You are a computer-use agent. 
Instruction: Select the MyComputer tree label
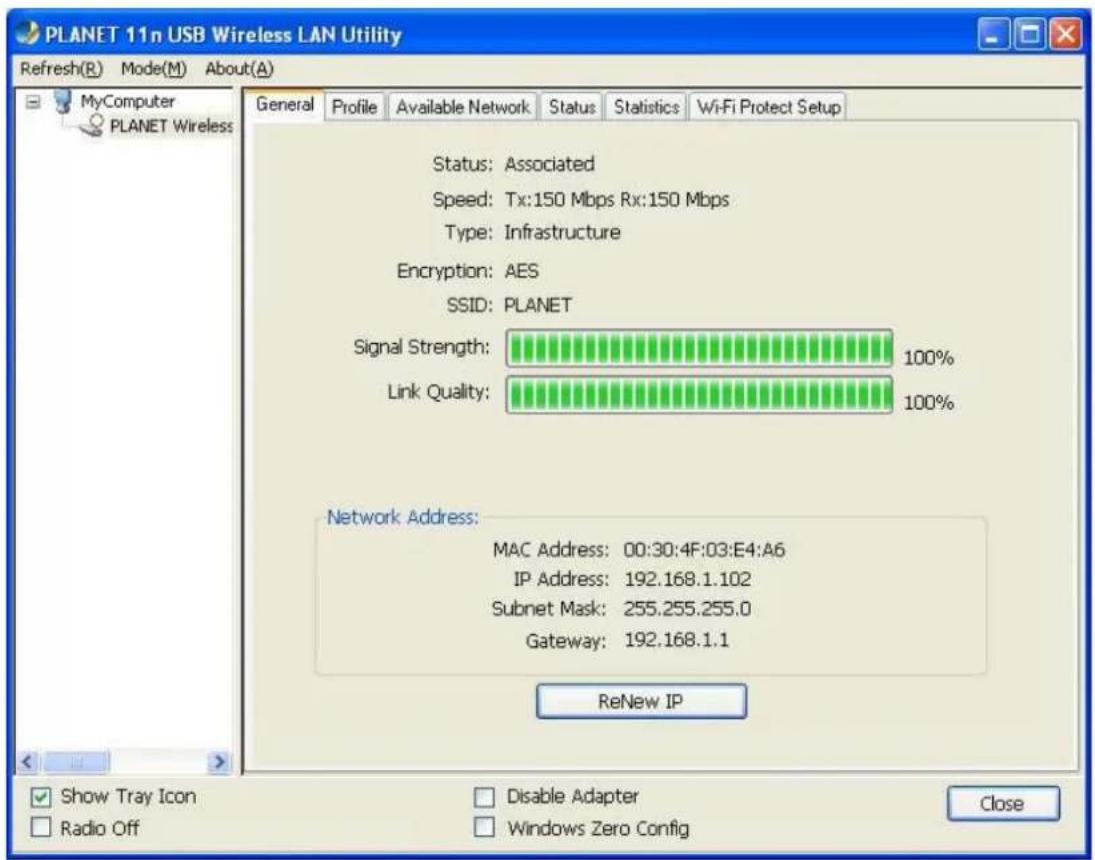tap(128, 102)
